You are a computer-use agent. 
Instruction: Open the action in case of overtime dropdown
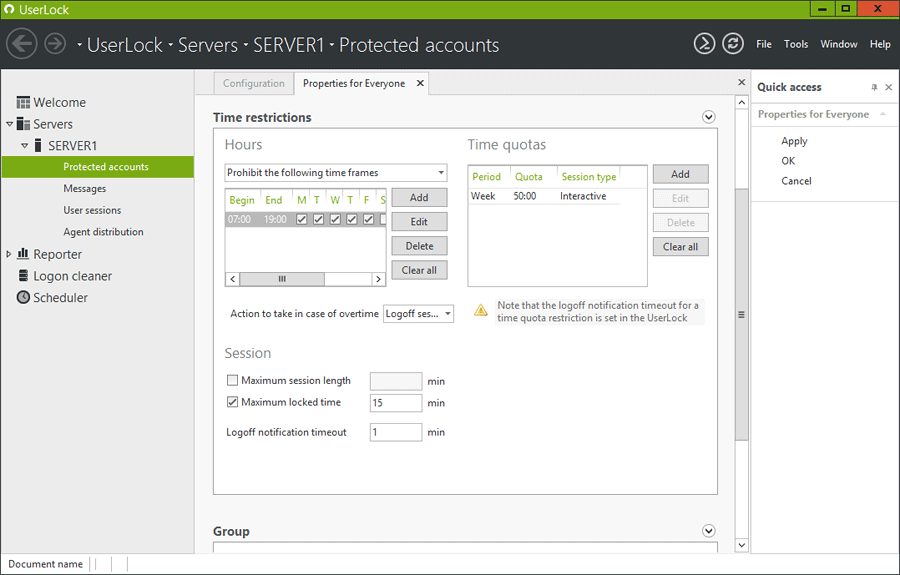pos(418,313)
